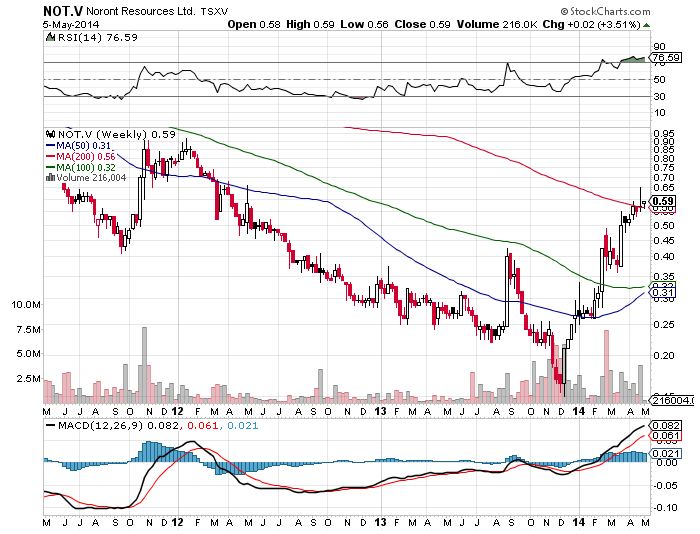Click the RSI 76.59 value flag
The height and width of the screenshot is (534, 700).
(661, 59)
